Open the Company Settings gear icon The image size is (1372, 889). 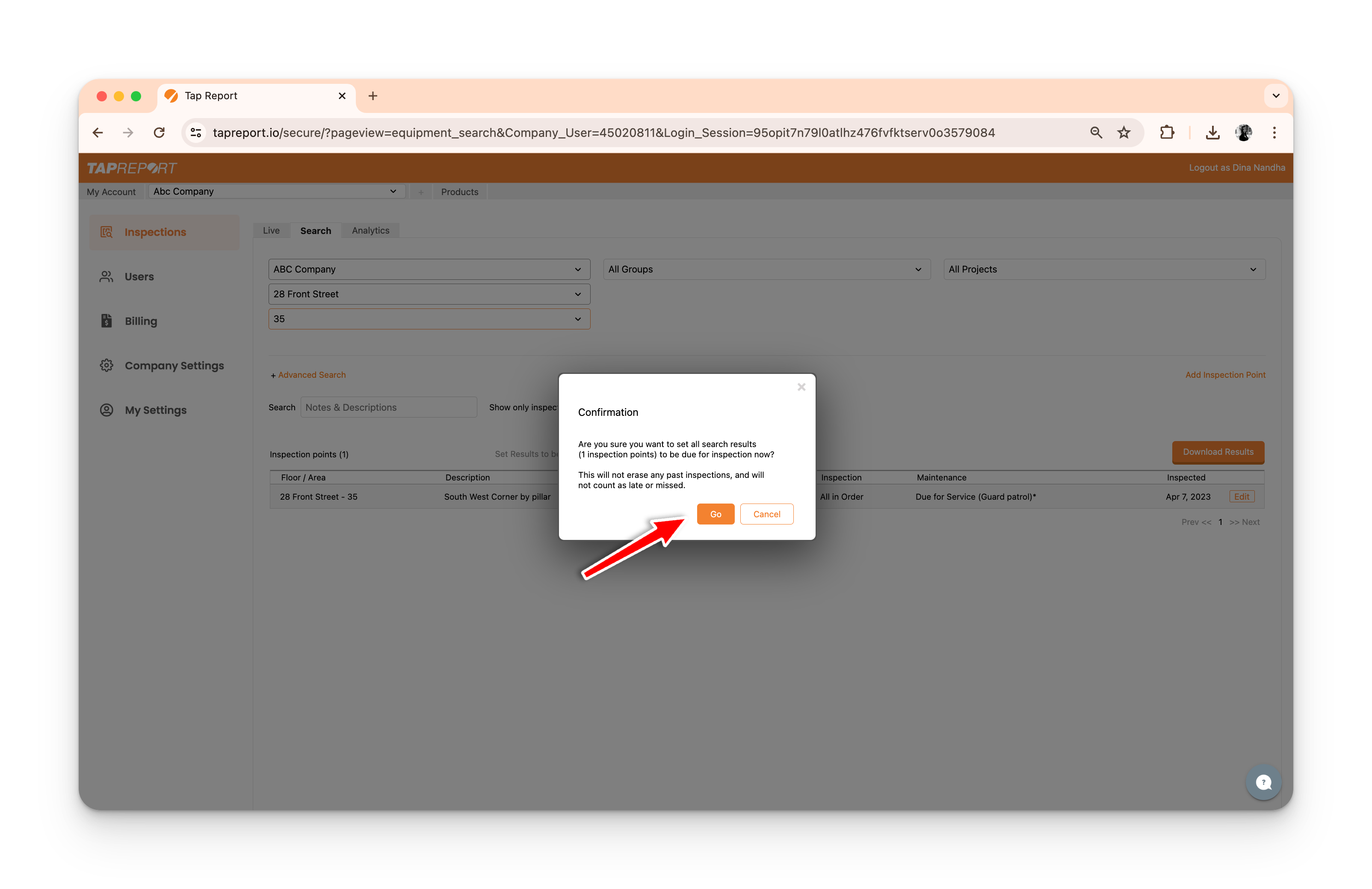[106, 365]
